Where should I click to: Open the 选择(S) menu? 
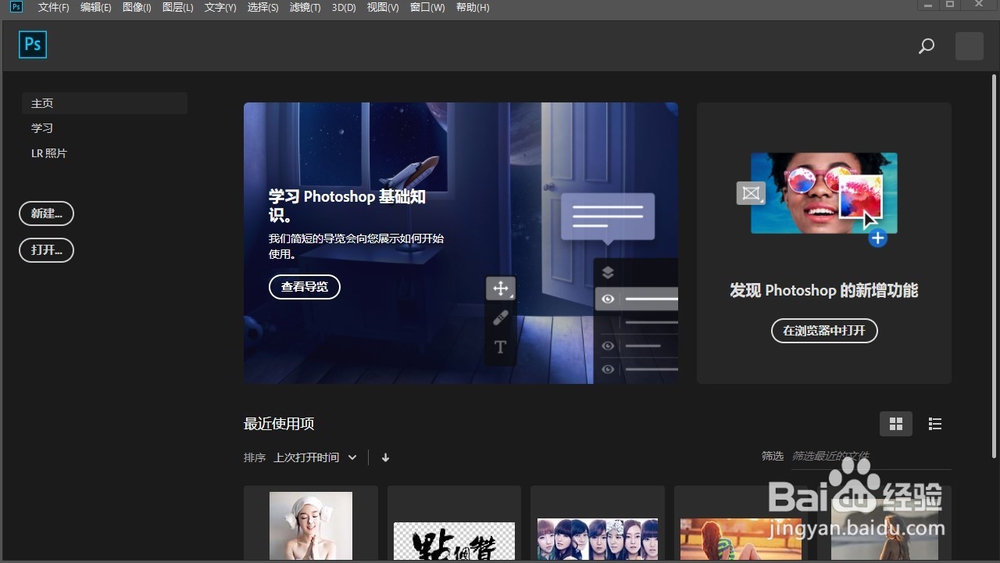point(263,8)
